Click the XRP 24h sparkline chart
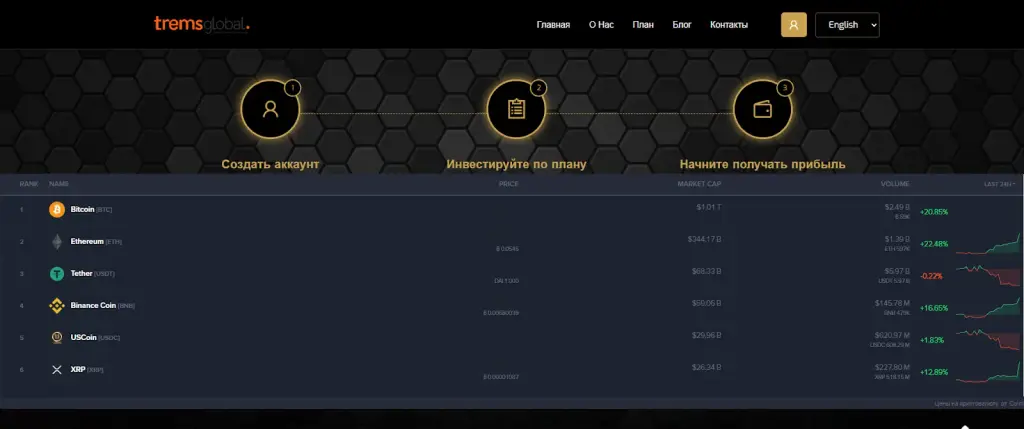 pos(987,372)
